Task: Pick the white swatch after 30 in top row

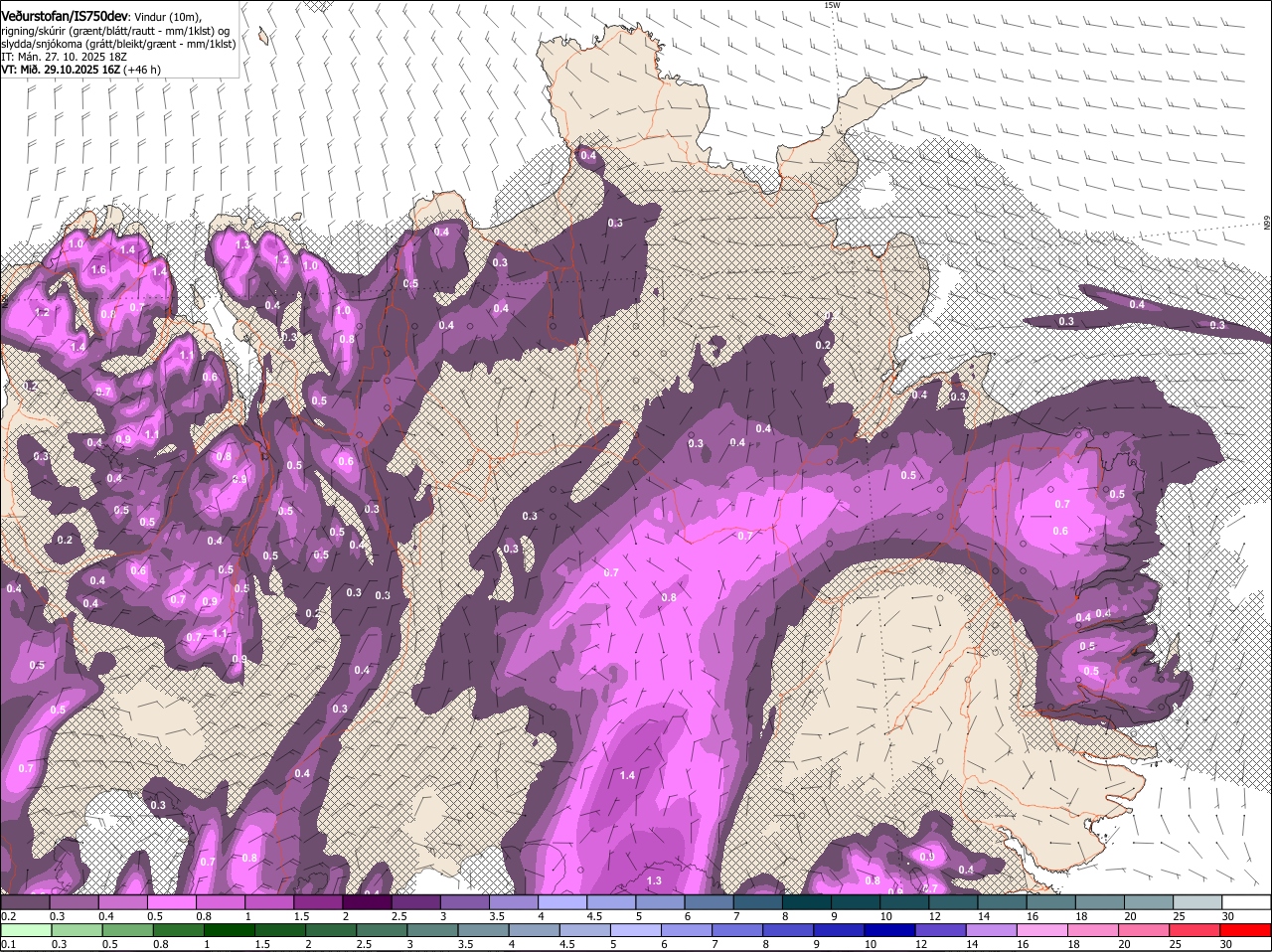Action: click(x=1247, y=902)
